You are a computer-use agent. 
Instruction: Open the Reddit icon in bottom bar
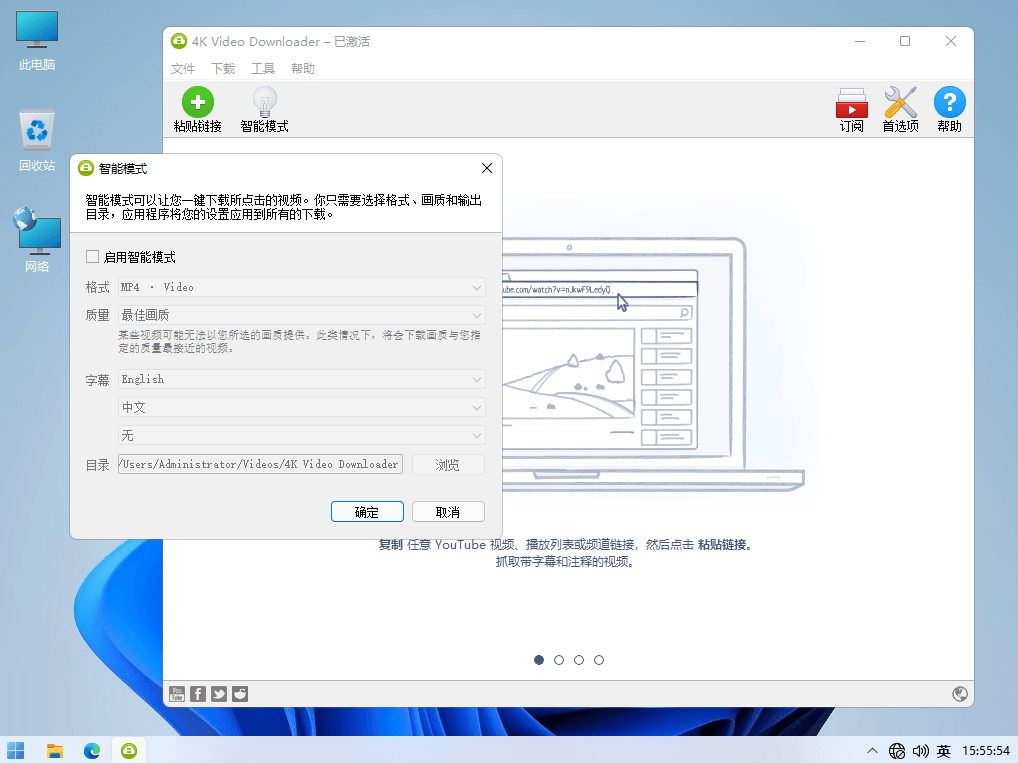pyautogui.click(x=240, y=694)
